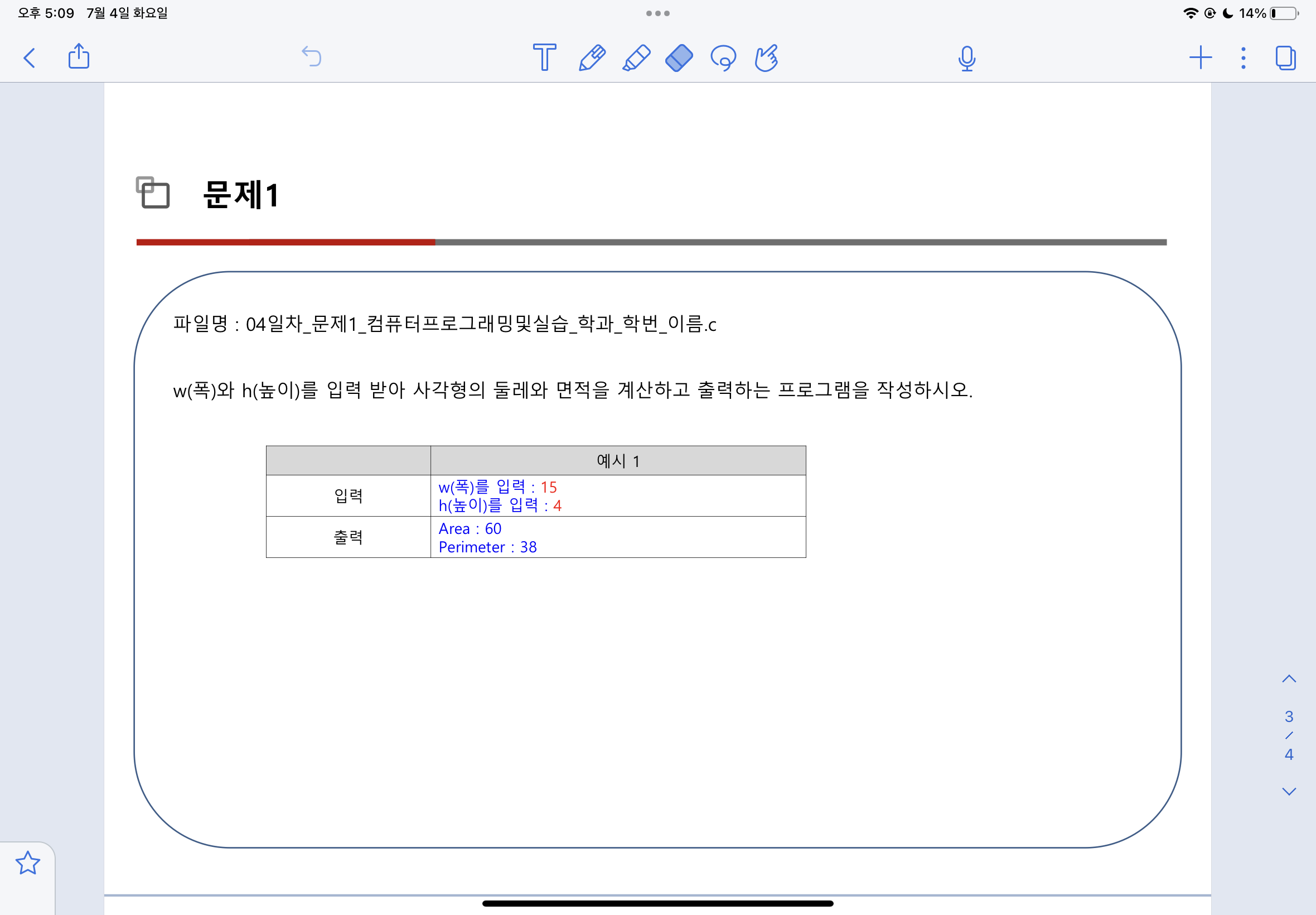Open the share export menu
This screenshot has height=915, width=1316.
(79, 57)
